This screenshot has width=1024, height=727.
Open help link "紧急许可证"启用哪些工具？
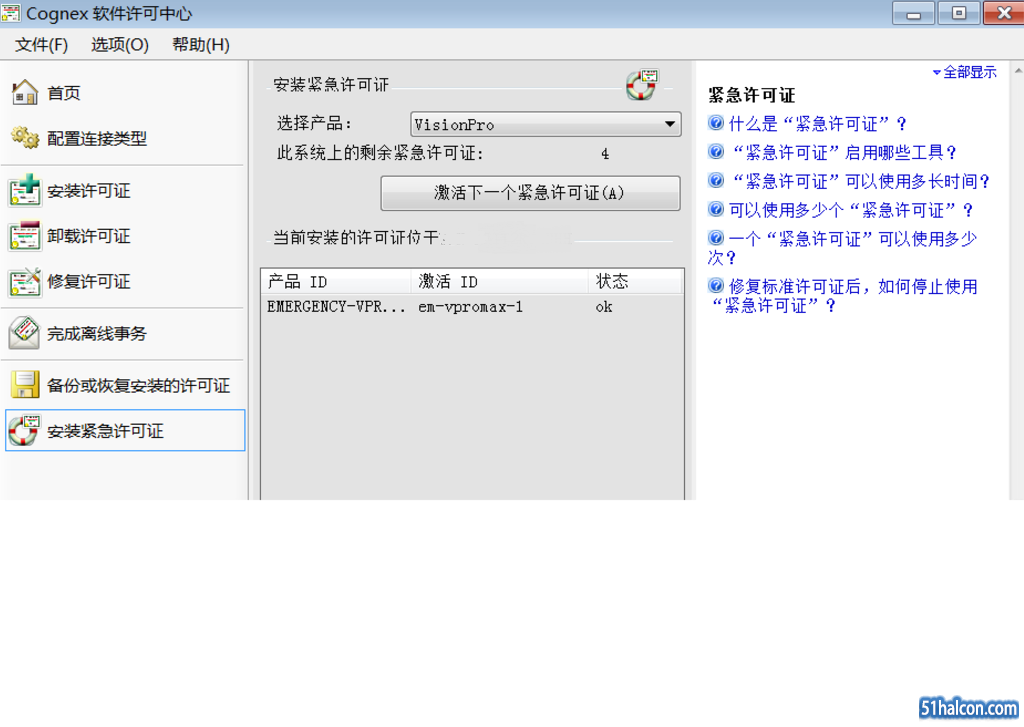click(x=843, y=152)
